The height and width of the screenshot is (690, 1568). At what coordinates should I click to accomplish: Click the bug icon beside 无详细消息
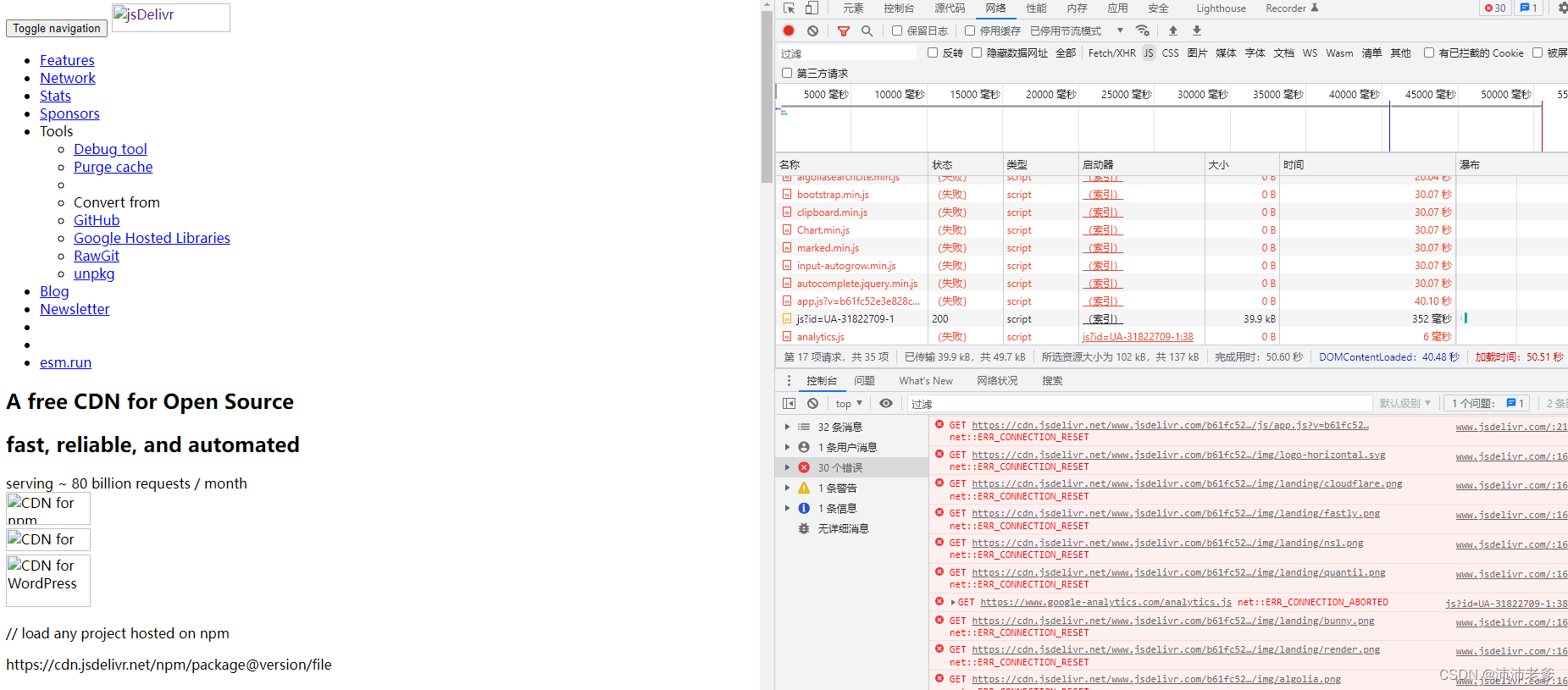(804, 528)
